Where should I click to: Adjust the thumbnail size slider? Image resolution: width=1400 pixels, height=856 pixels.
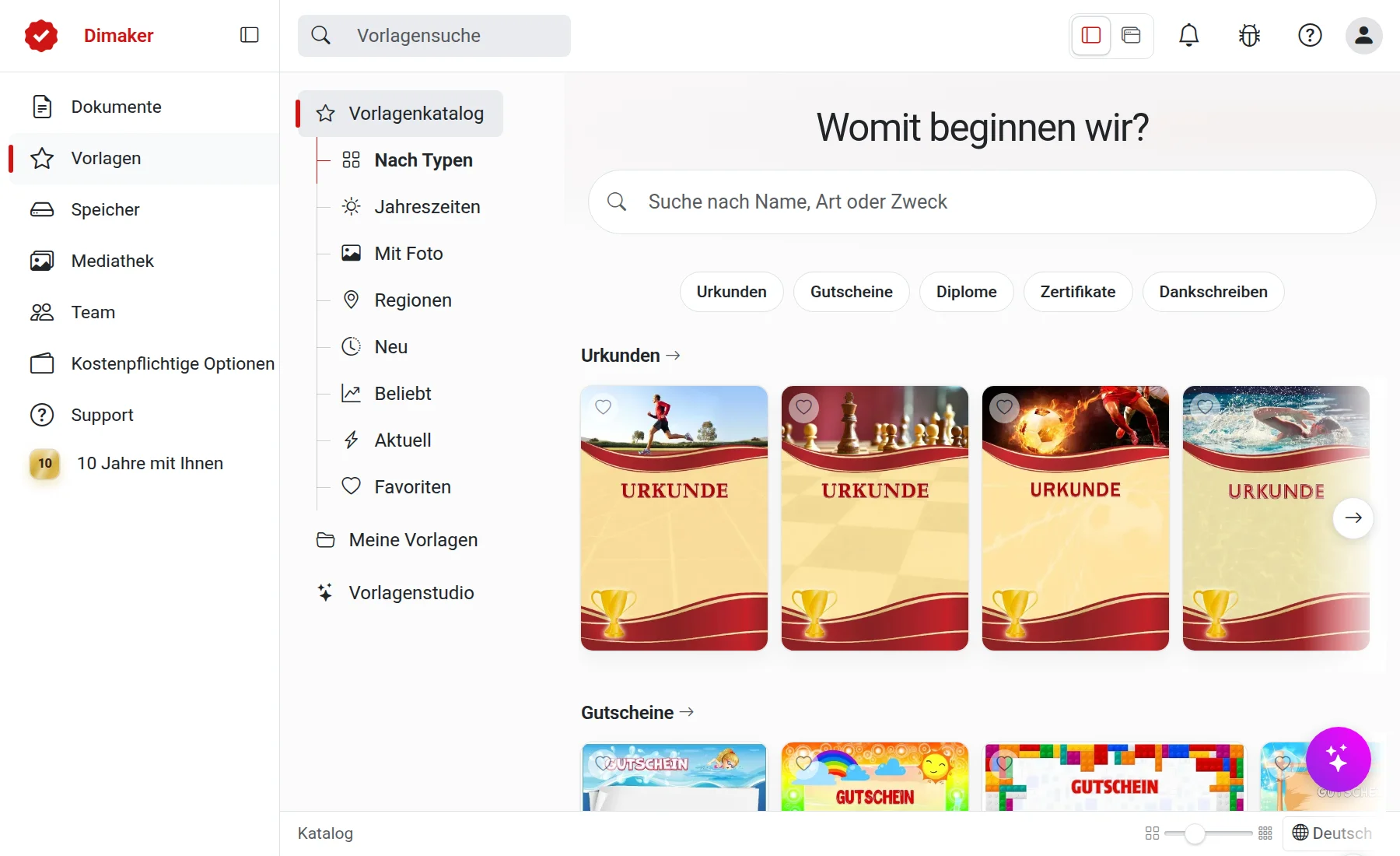[1195, 833]
